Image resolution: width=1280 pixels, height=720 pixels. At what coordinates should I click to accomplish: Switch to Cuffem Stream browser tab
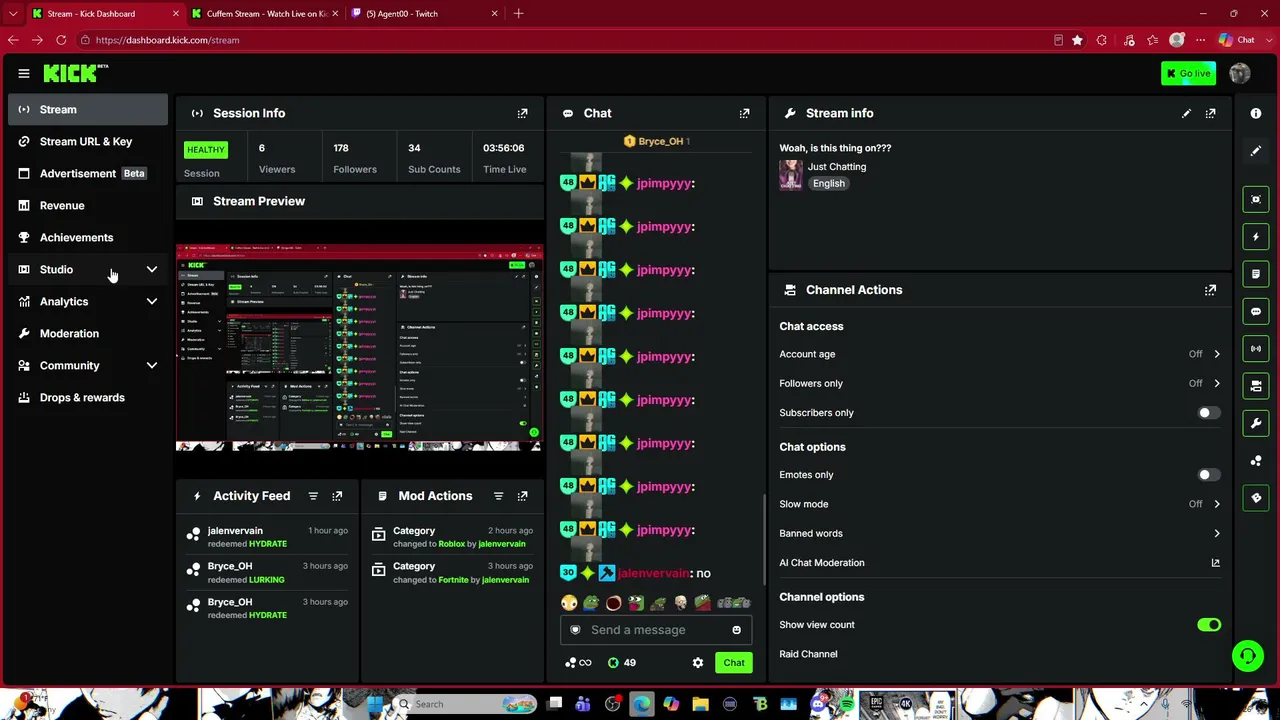click(x=265, y=14)
